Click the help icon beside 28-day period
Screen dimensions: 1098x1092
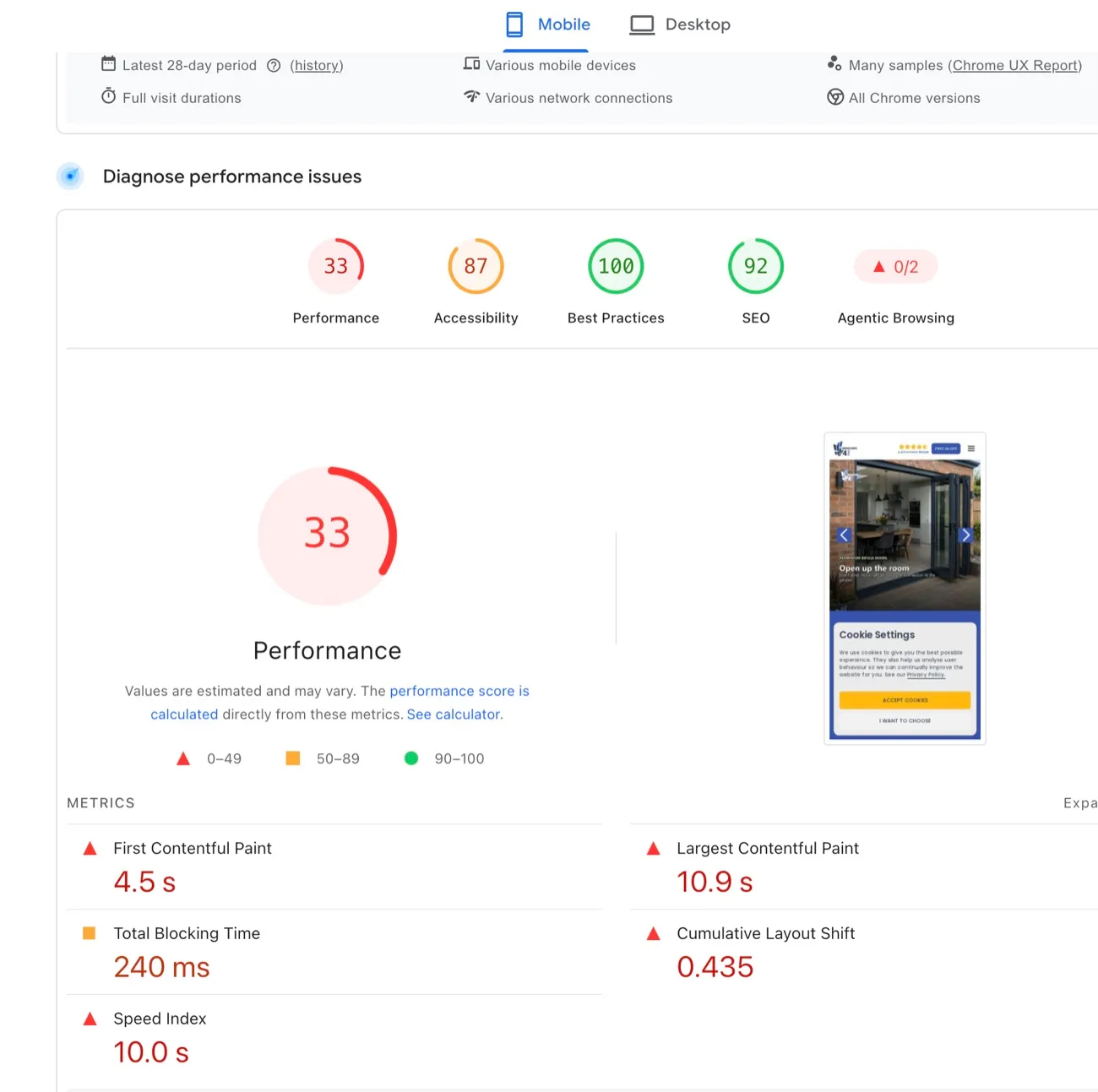click(274, 66)
